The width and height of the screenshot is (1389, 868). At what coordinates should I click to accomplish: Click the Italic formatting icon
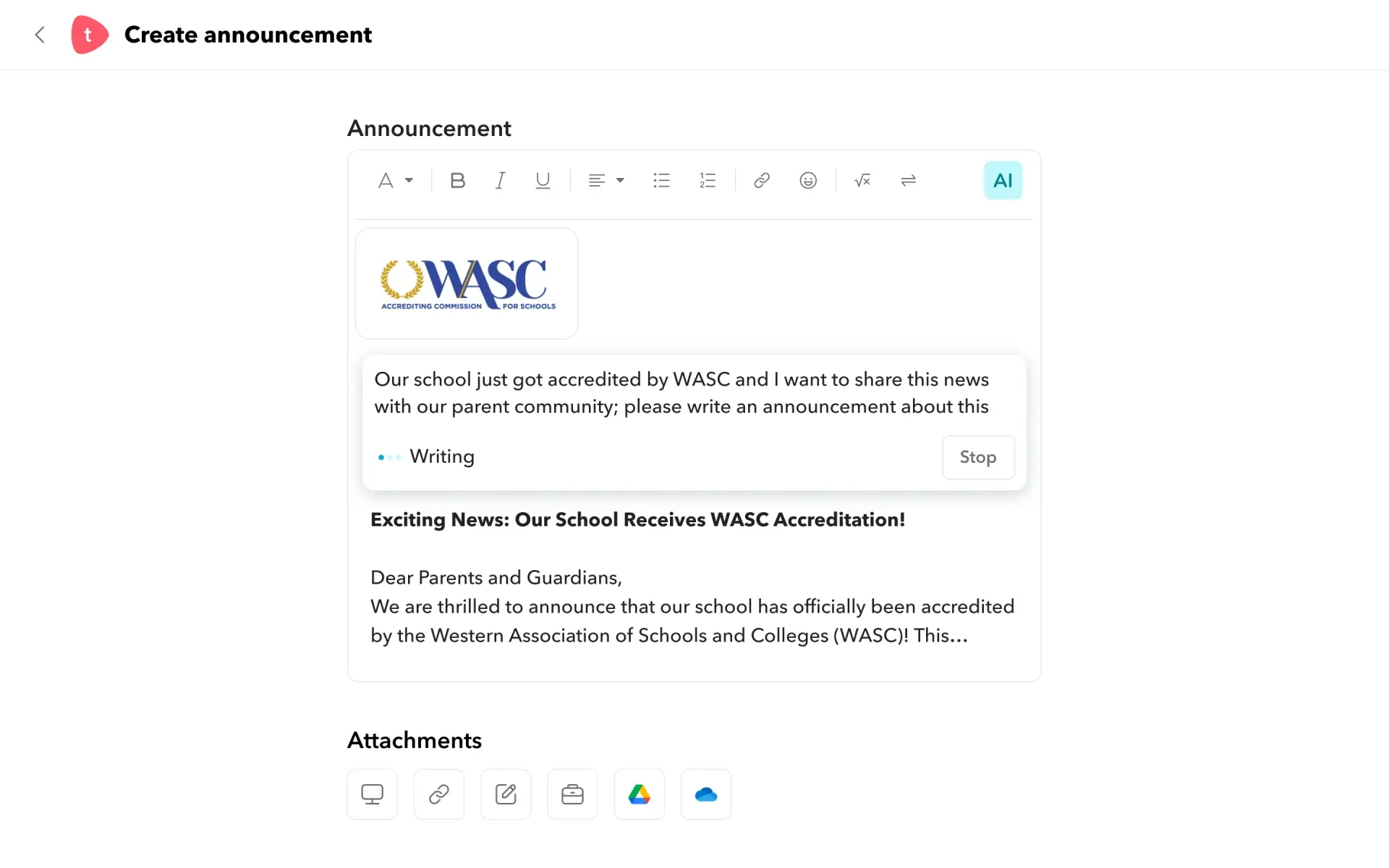pos(499,180)
